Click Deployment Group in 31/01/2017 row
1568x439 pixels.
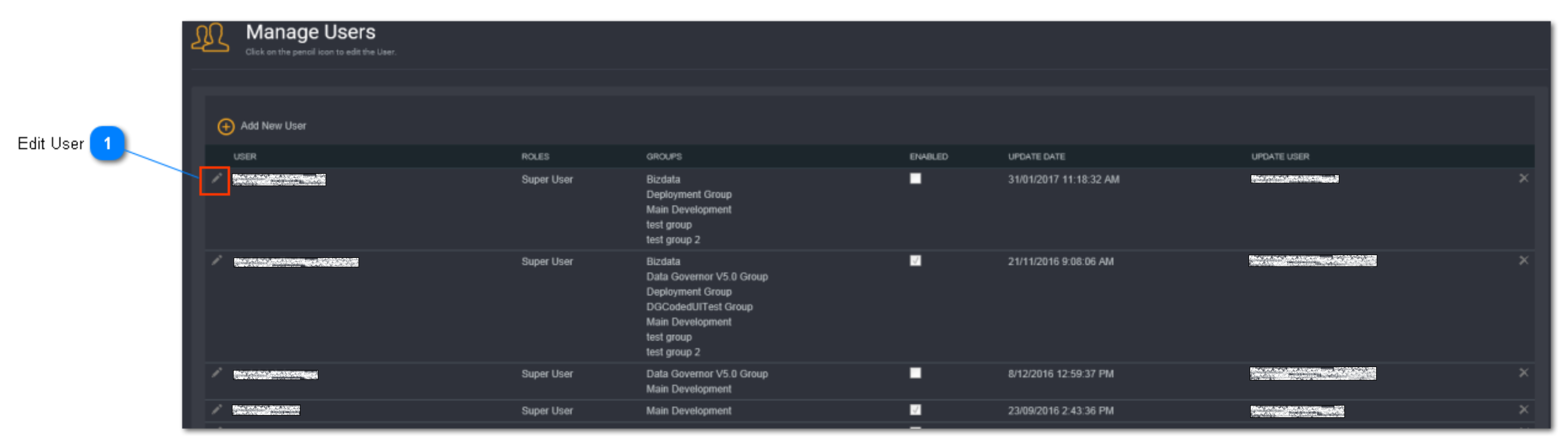(x=689, y=194)
